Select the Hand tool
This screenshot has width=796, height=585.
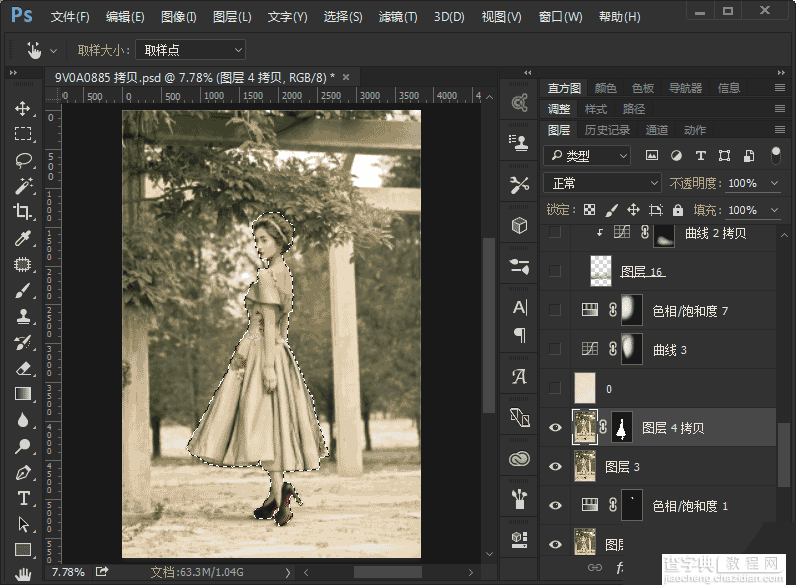pyautogui.click(x=22, y=575)
